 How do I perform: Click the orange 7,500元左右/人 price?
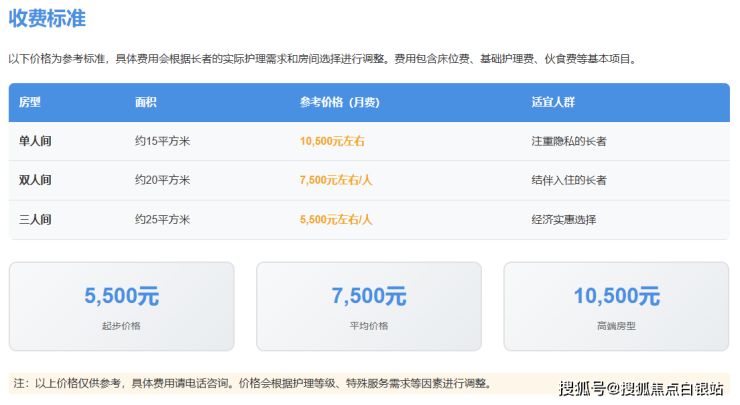point(335,180)
